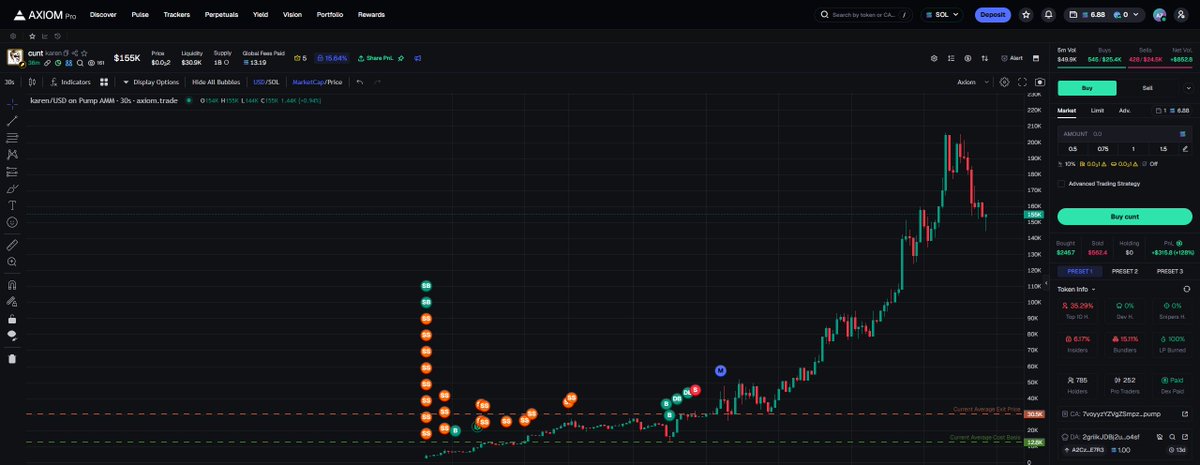Click the Buy cunt button
Image resolution: width=1200 pixels, height=465 pixels.
[x=1124, y=216]
